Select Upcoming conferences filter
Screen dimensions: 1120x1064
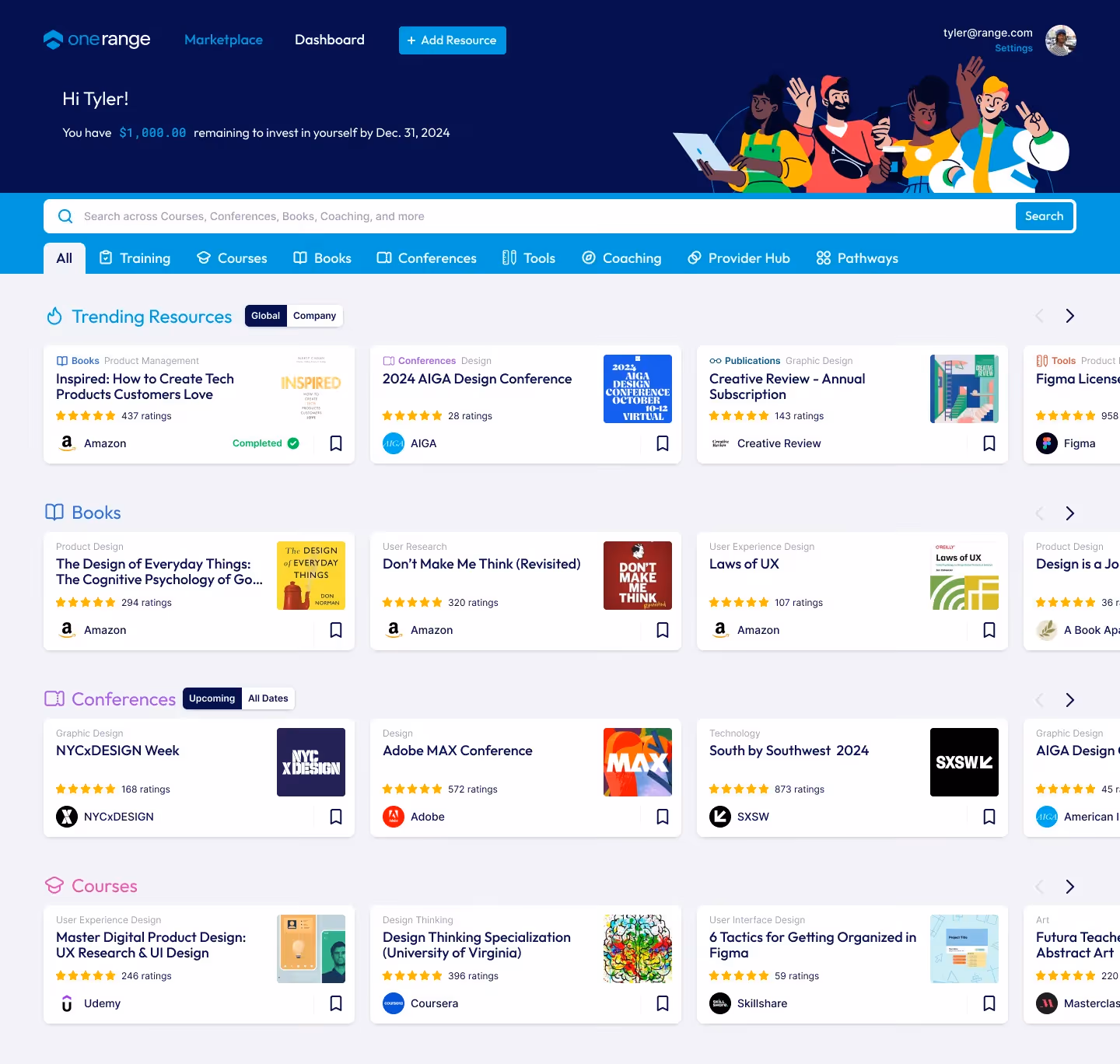tap(212, 698)
